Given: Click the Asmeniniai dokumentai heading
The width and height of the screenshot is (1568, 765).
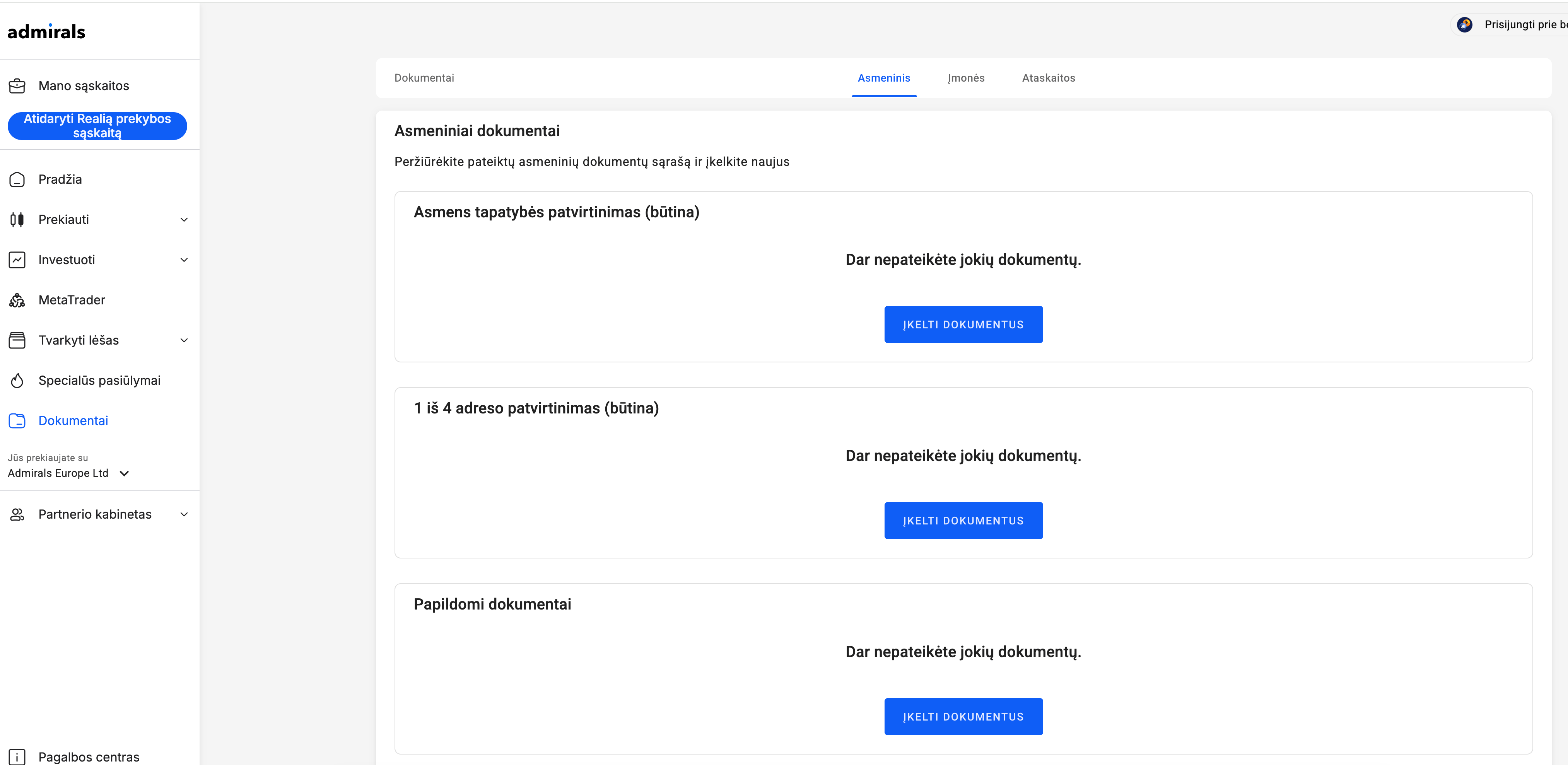Looking at the screenshot, I should 477,131.
